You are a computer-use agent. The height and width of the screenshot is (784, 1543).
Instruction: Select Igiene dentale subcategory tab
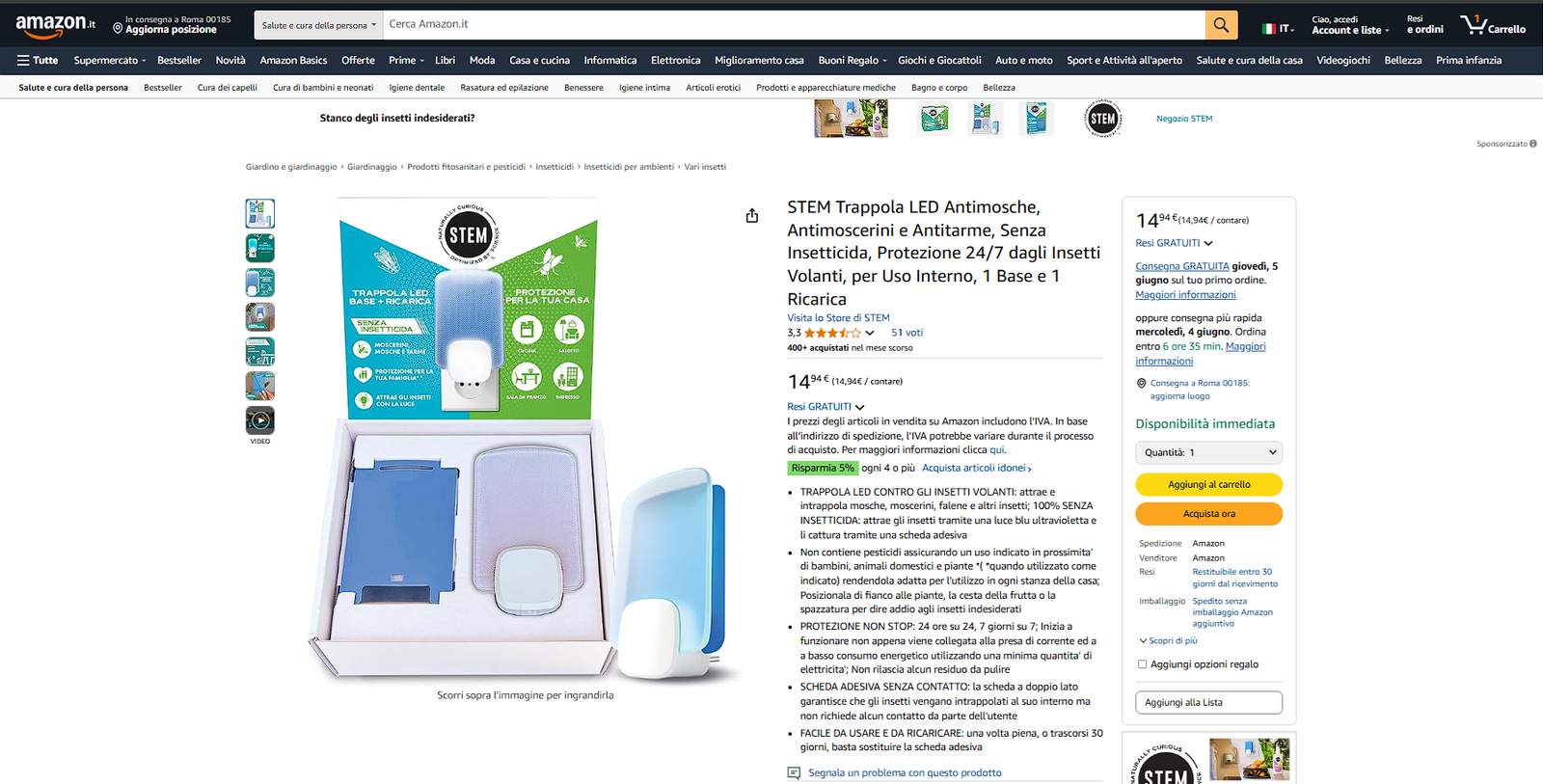[x=417, y=88]
